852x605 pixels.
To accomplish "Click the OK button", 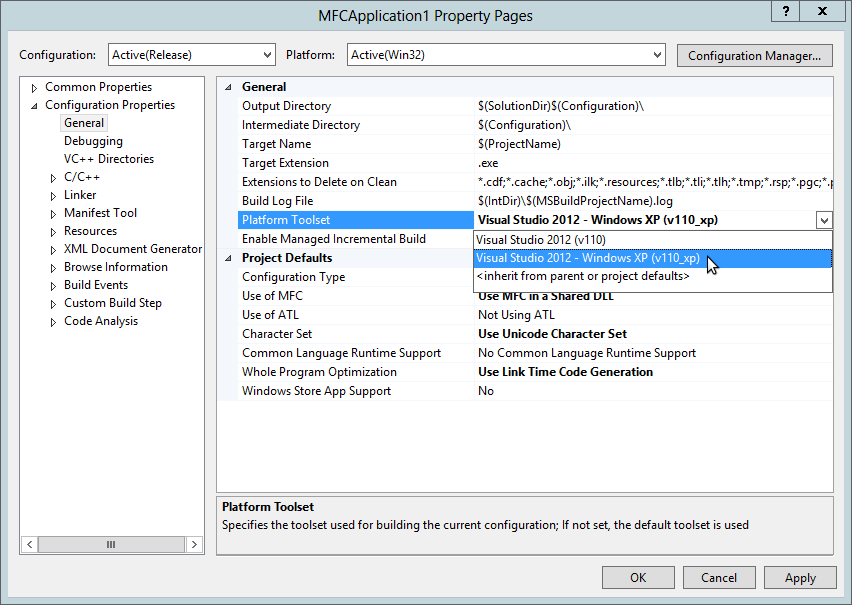I will [x=638, y=577].
